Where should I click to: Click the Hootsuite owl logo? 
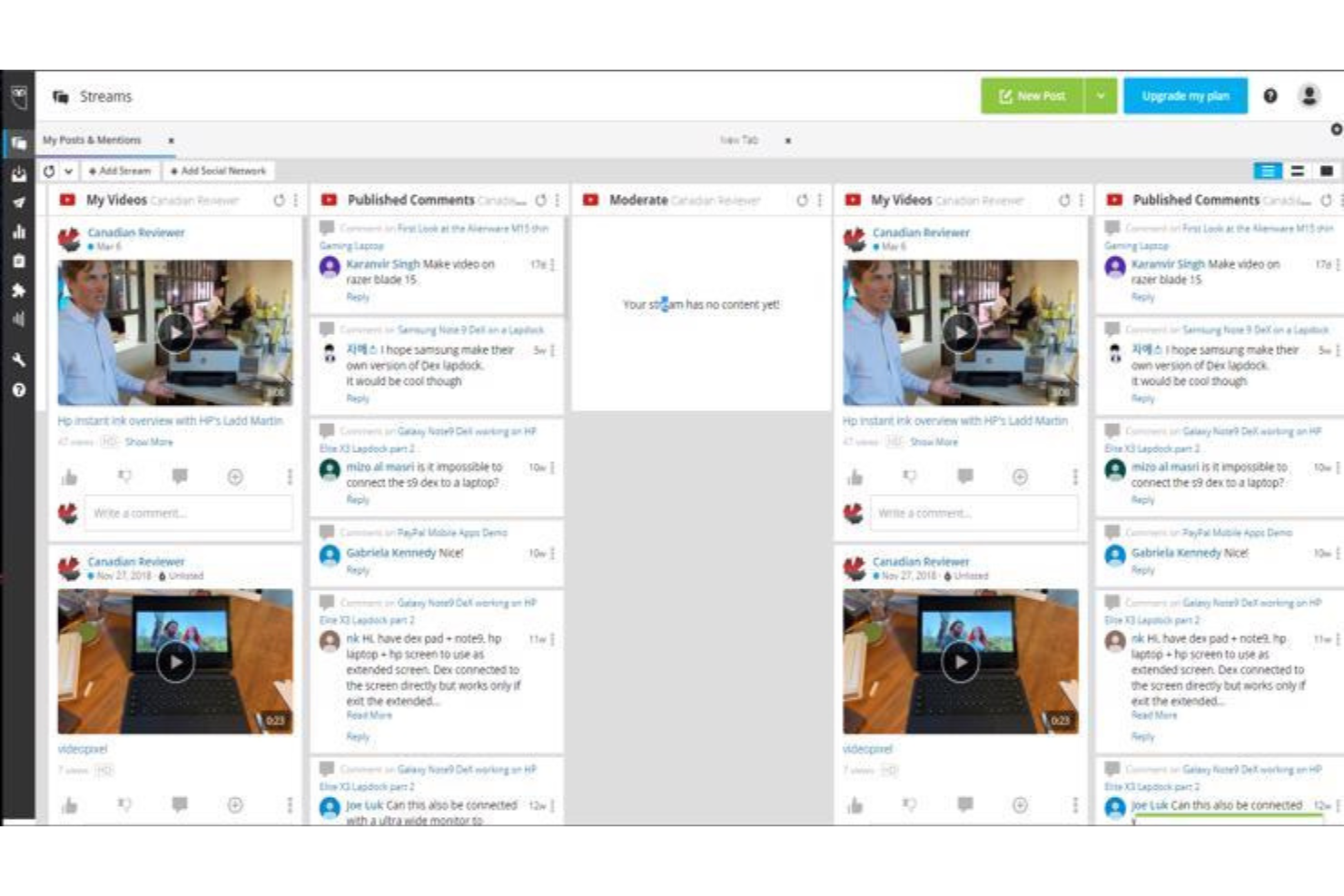(x=18, y=97)
